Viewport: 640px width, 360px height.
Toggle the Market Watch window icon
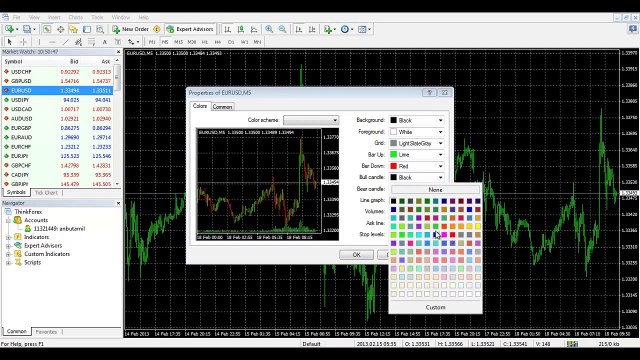(47, 29)
